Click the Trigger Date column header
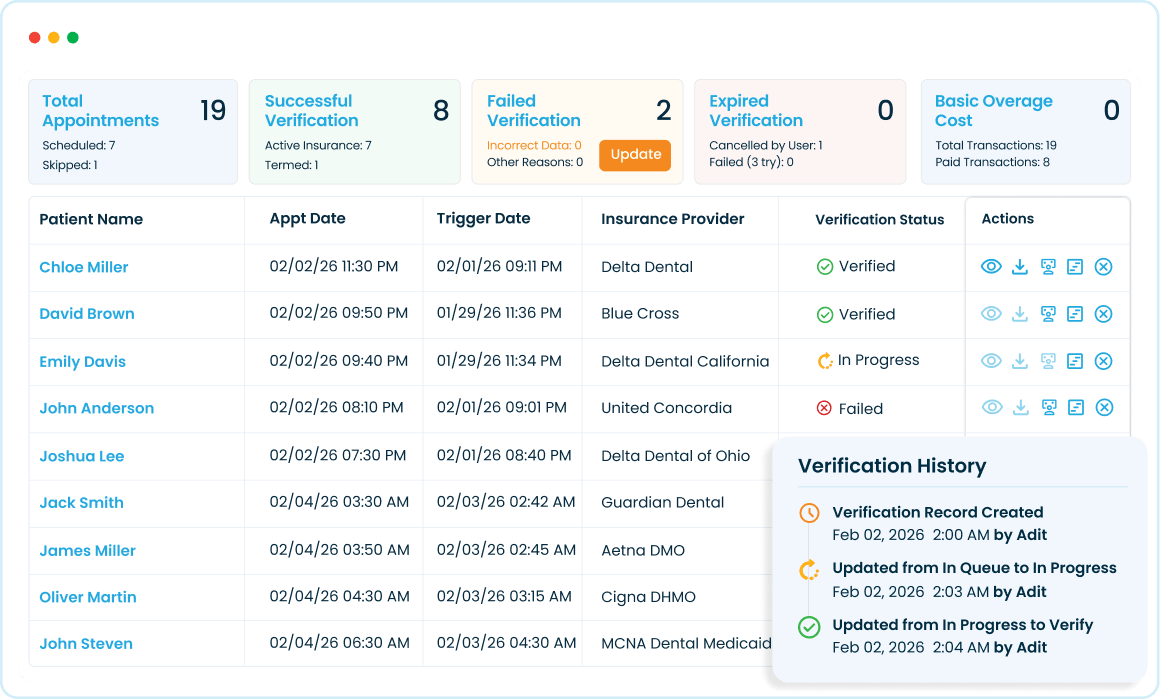Screen dimensions: 1160x699 coord(483,219)
